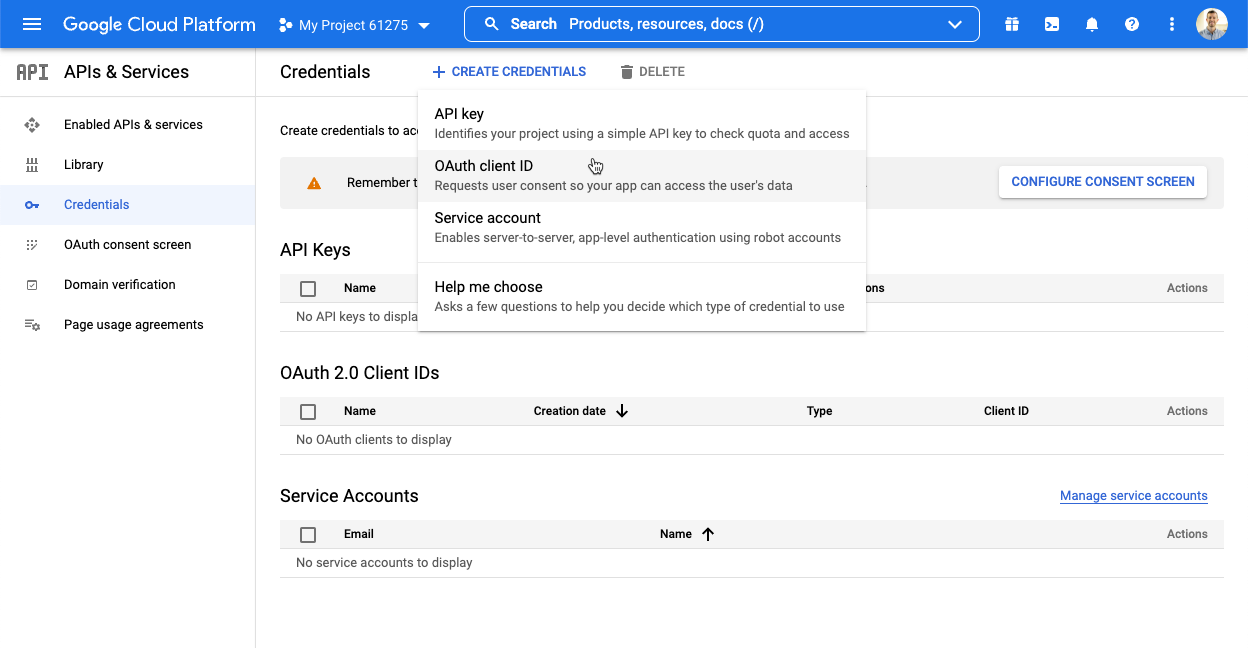
Task: Click the Creation date column header
Action: coord(570,411)
